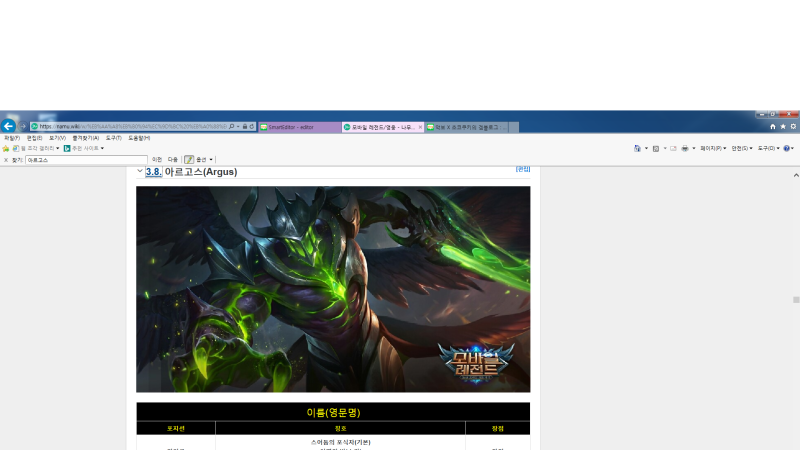Viewport: 800px width, 450px height.
Task: Click the Argus hero artwork image
Action: point(333,289)
